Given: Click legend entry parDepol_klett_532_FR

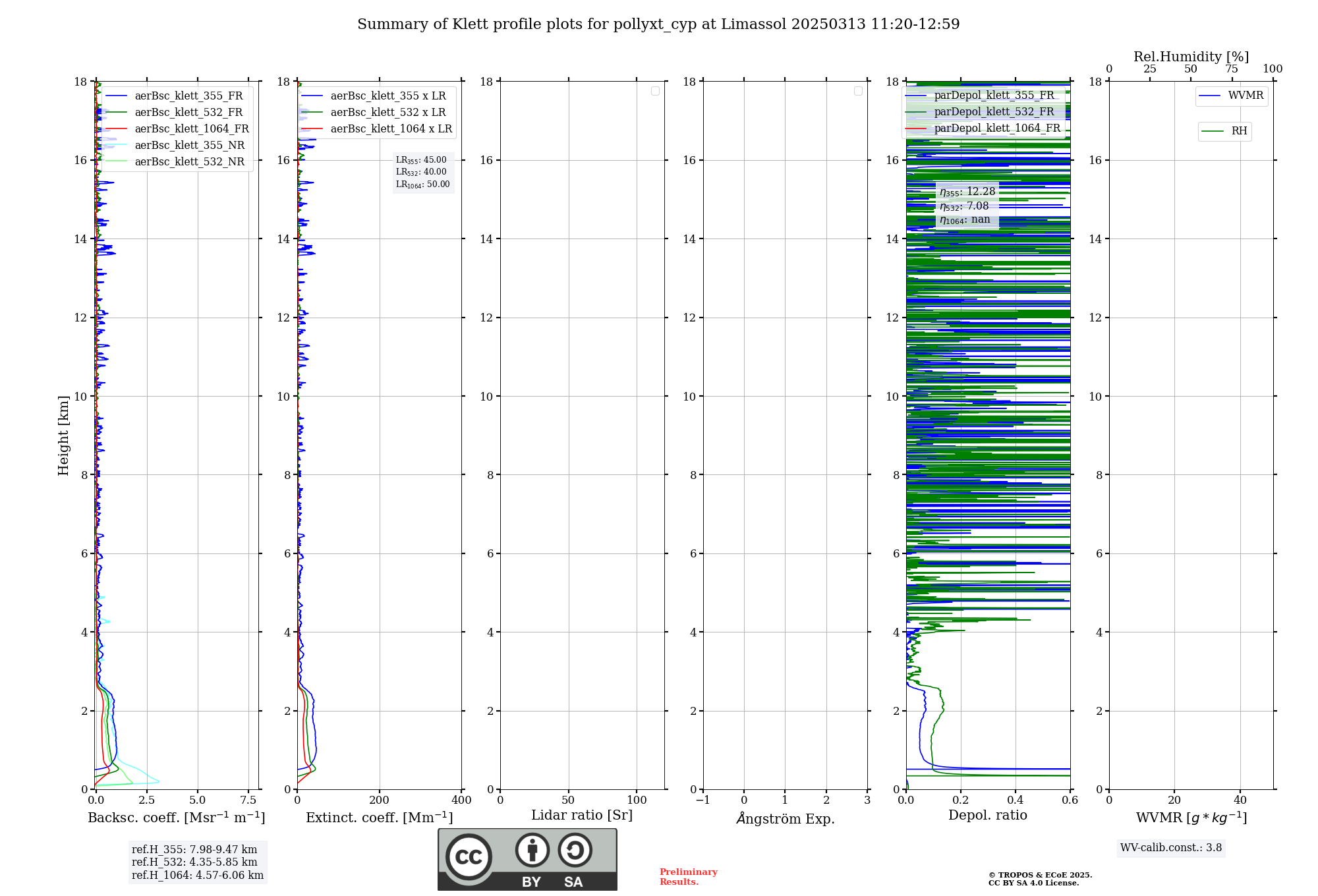Looking at the screenshot, I should pyautogui.click(x=981, y=112).
